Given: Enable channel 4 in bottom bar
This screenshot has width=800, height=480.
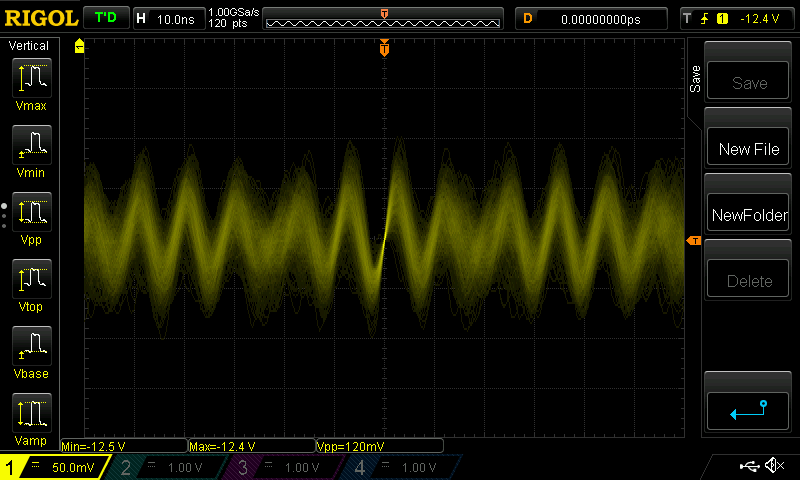Looking at the screenshot, I should point(398,467).
